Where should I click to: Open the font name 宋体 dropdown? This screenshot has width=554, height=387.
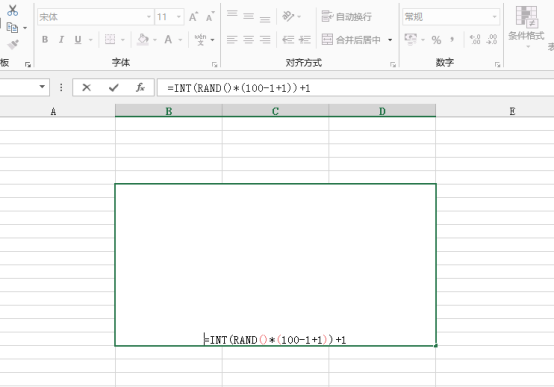point(149,17)
